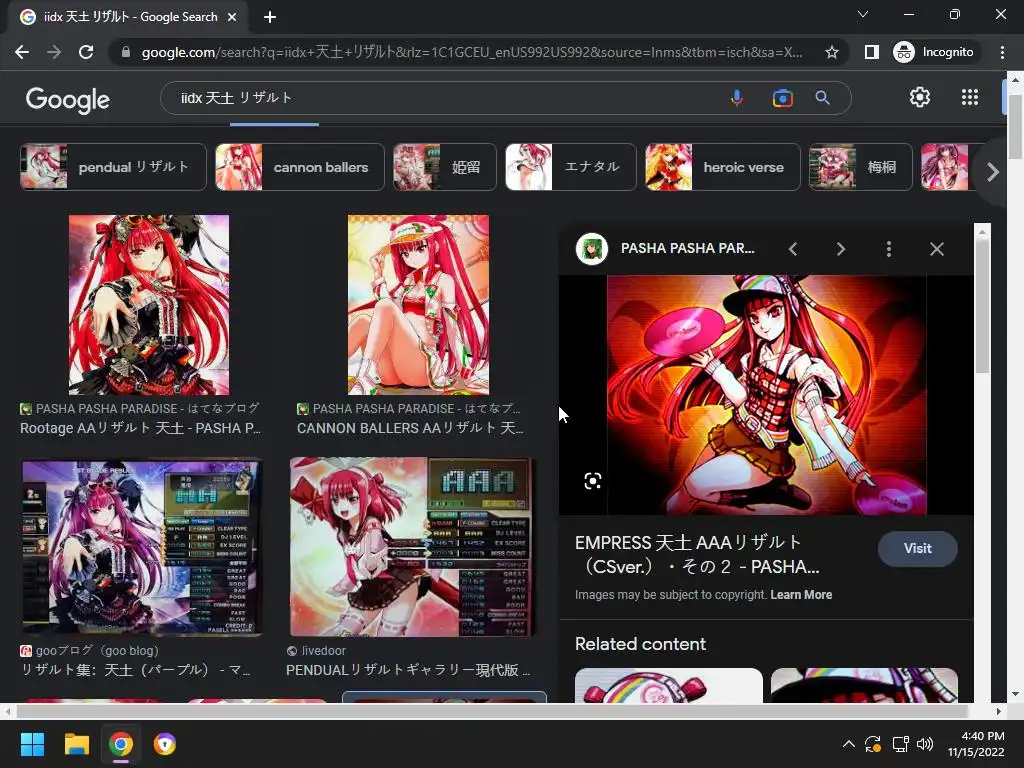Open the Google apps grid
Viewport: 1024px width, 768px height.
point(970,97)
